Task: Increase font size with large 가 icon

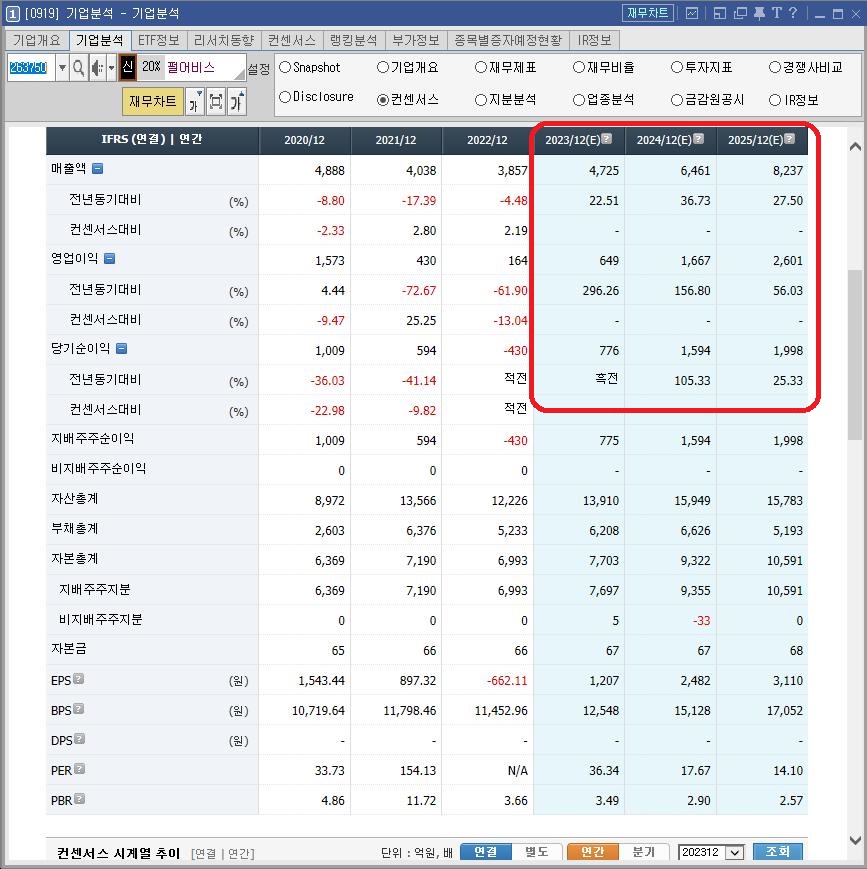Action: pyautogui.click(x=236, y=102)
